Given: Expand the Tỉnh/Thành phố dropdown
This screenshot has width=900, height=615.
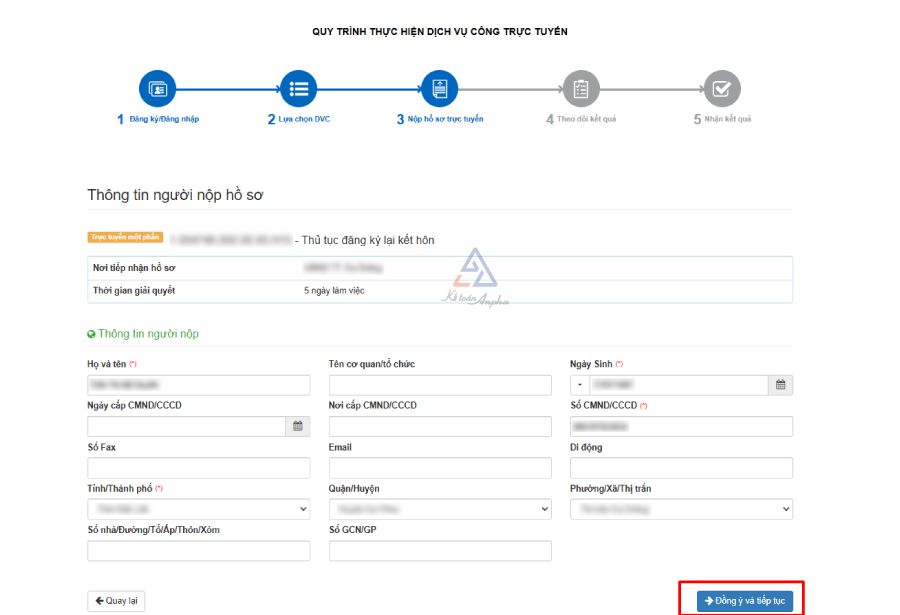Looking at the screenshot, I should tap(198, 510).
